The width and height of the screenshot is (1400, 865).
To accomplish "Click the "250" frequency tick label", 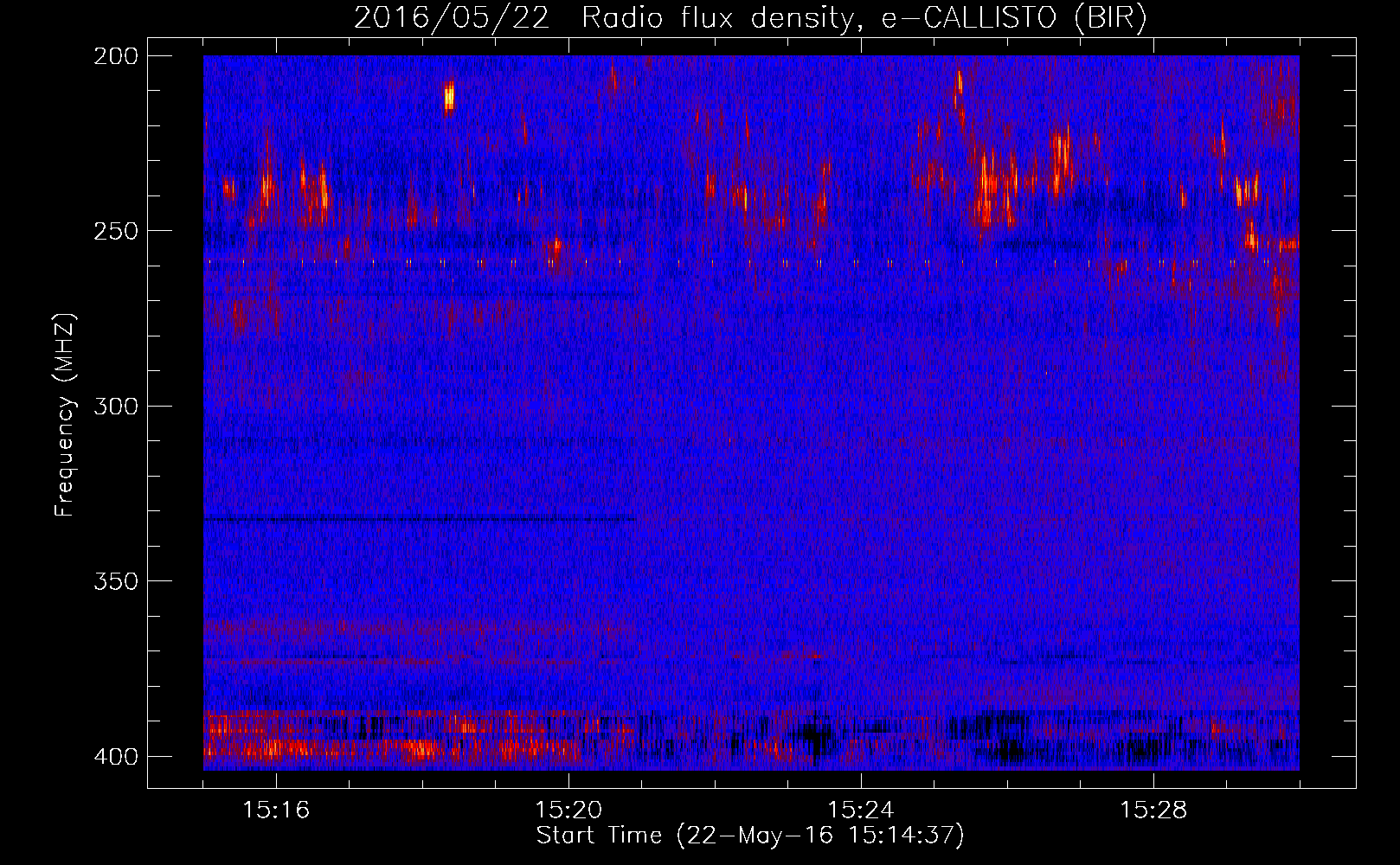I will (114, 231).
